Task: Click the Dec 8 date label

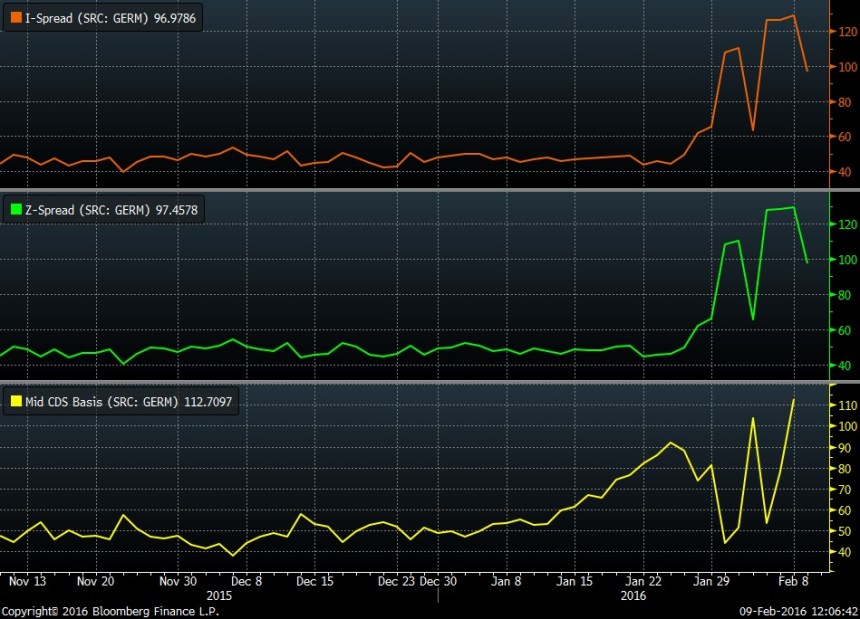Action: pyautogui.click(x=246, y=580)
